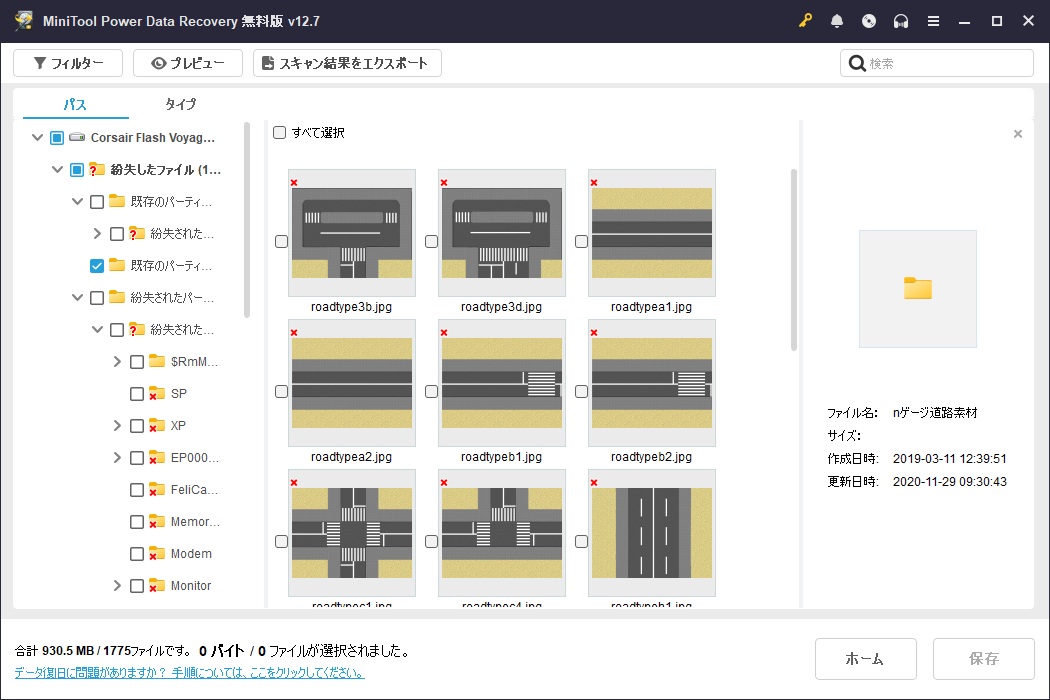Open the data recovery help link at the bottom
The image size is (1050, 700).
click(189, 673)
